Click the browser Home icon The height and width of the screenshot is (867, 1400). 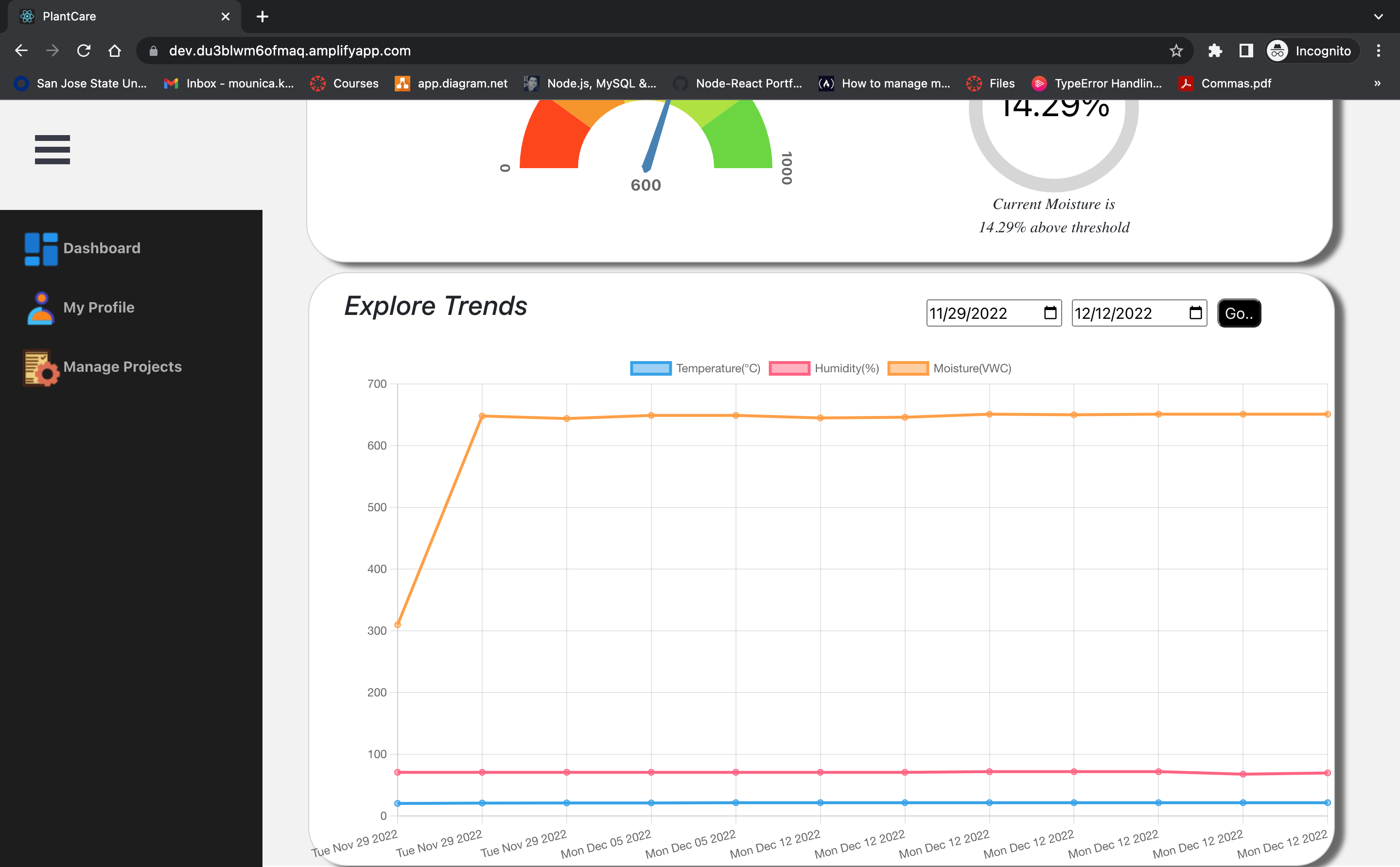click(115, 51)
